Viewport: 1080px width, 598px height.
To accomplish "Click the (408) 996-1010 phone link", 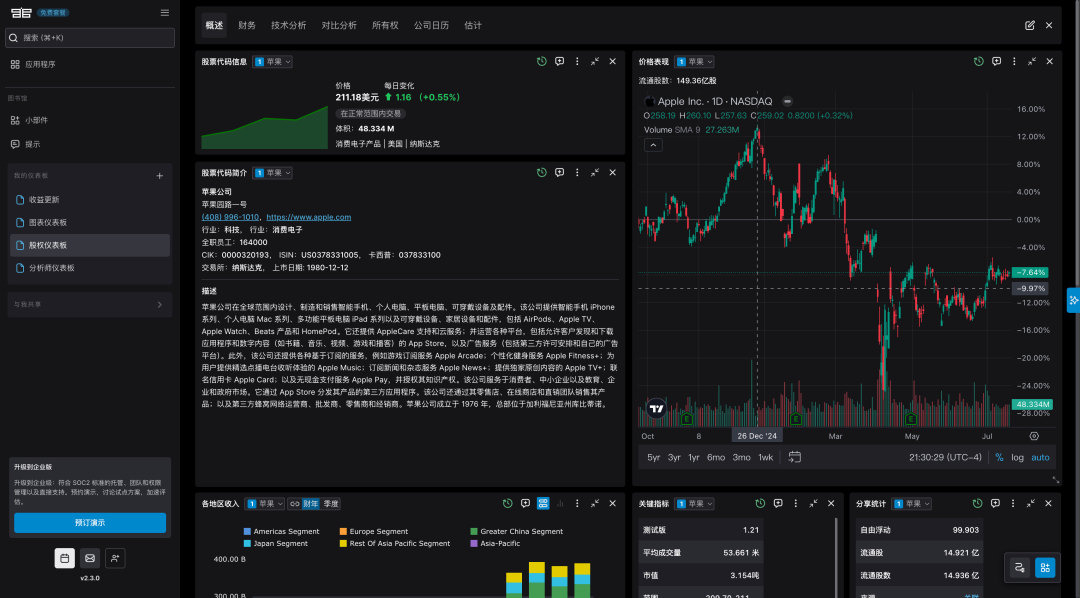I will [x=230, y=217].
